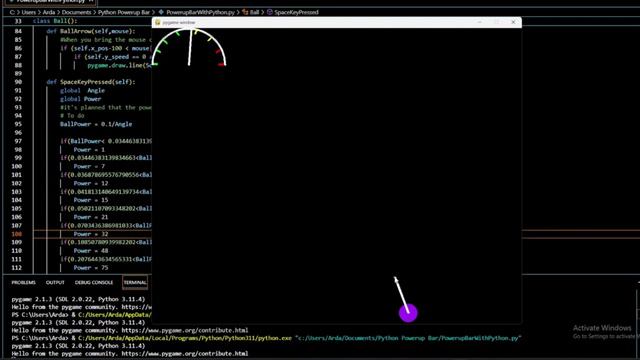
Task: Place cursor on 'def BallArrow(self,mouse):' line
Action: click(91, 31)
